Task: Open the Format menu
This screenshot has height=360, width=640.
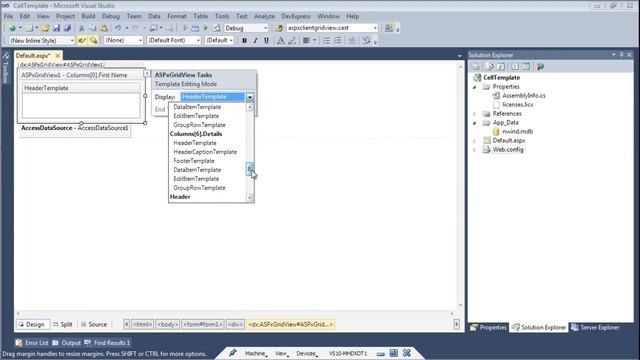Action: [177, 16]
